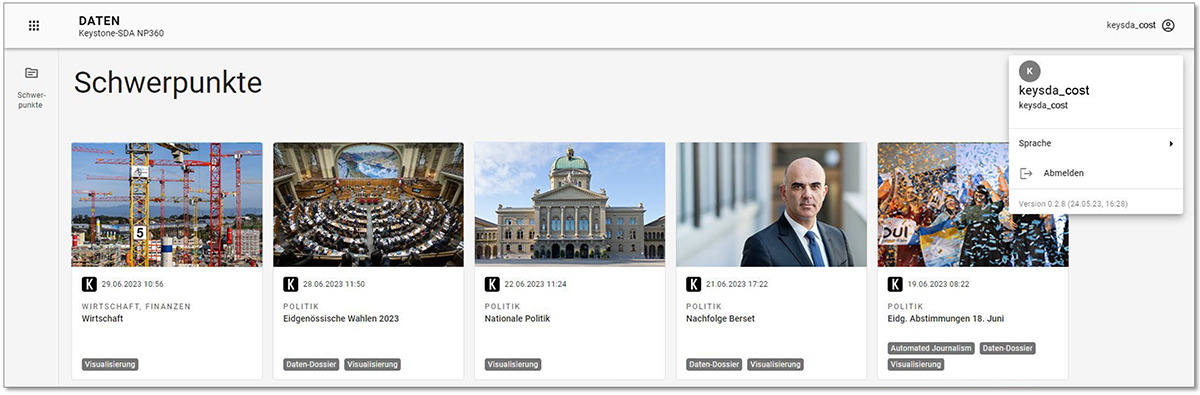
Task: Click the logout arrow icon beside Abmelden
Action: click(1026, 173)
